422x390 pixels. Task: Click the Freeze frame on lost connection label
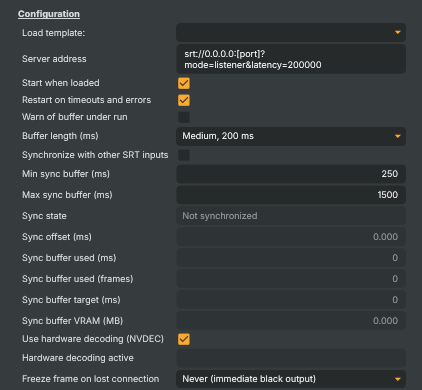click(90, 379)
